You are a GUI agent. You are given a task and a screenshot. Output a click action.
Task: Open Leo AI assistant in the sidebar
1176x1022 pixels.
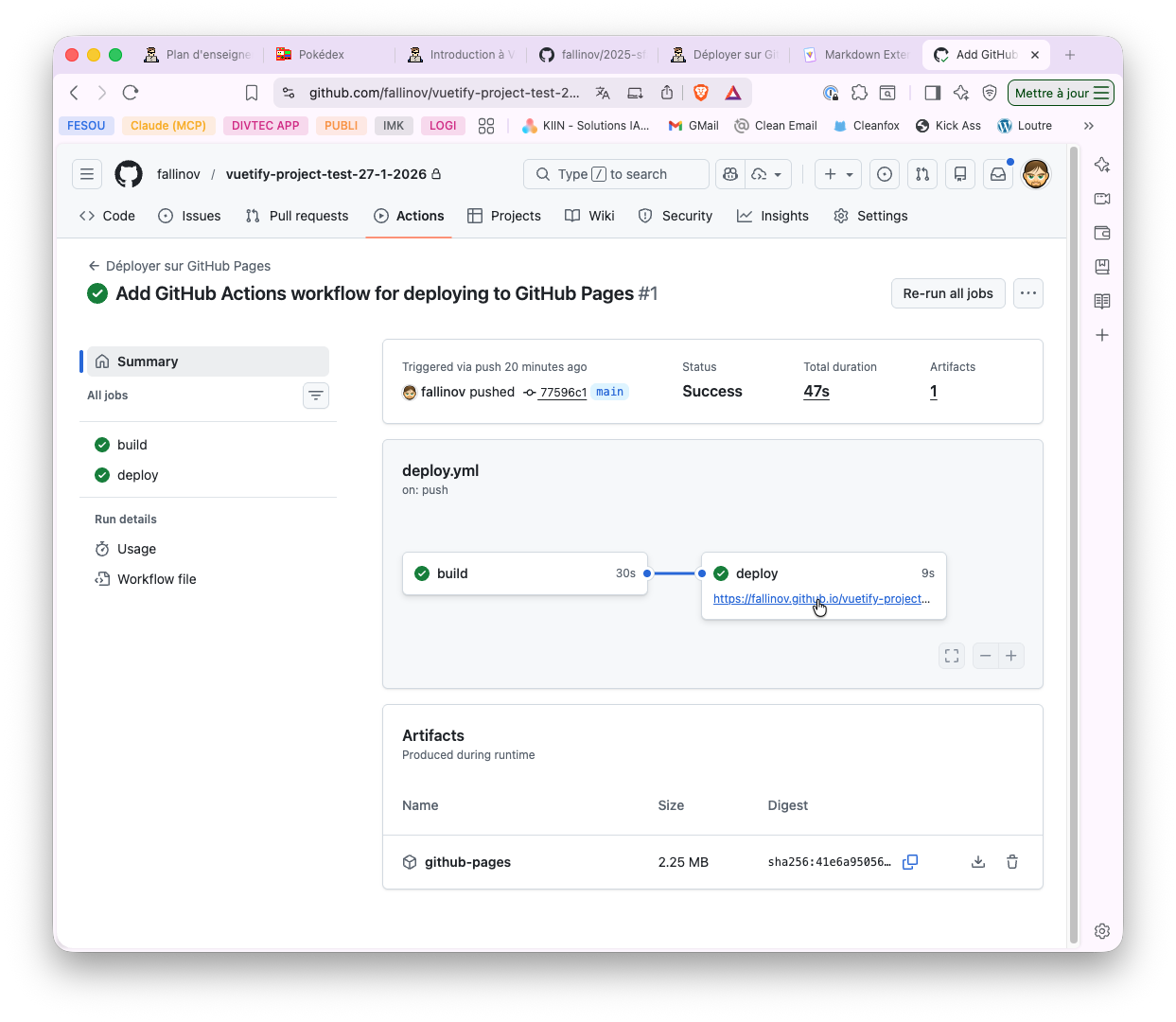point(1101,164)
